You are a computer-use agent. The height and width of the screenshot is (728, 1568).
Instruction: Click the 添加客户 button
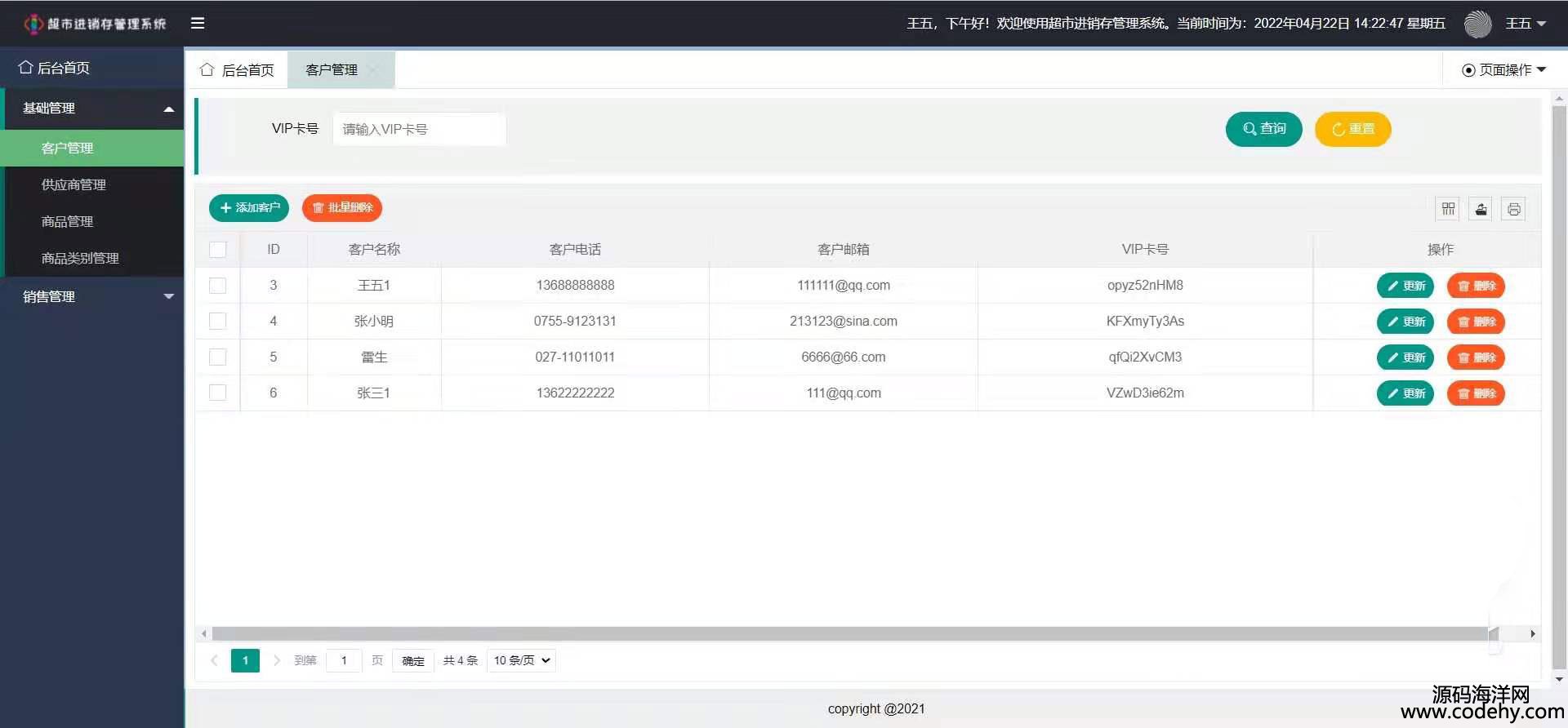[x=249, y=208]
